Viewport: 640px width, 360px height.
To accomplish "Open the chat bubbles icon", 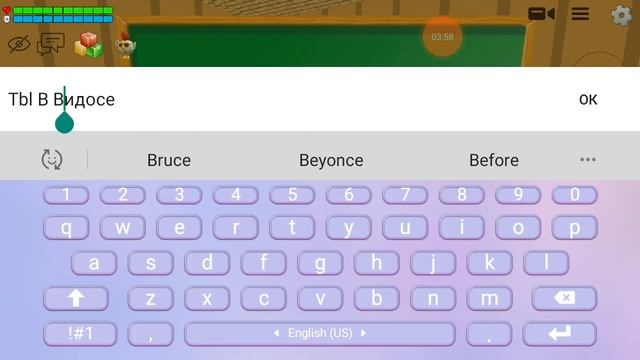I will click(x=51, y=44).
